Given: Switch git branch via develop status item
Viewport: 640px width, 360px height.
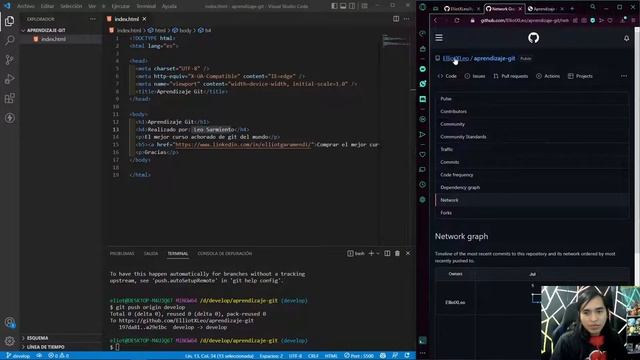Looking at the screenshot, I should point(18,356).
